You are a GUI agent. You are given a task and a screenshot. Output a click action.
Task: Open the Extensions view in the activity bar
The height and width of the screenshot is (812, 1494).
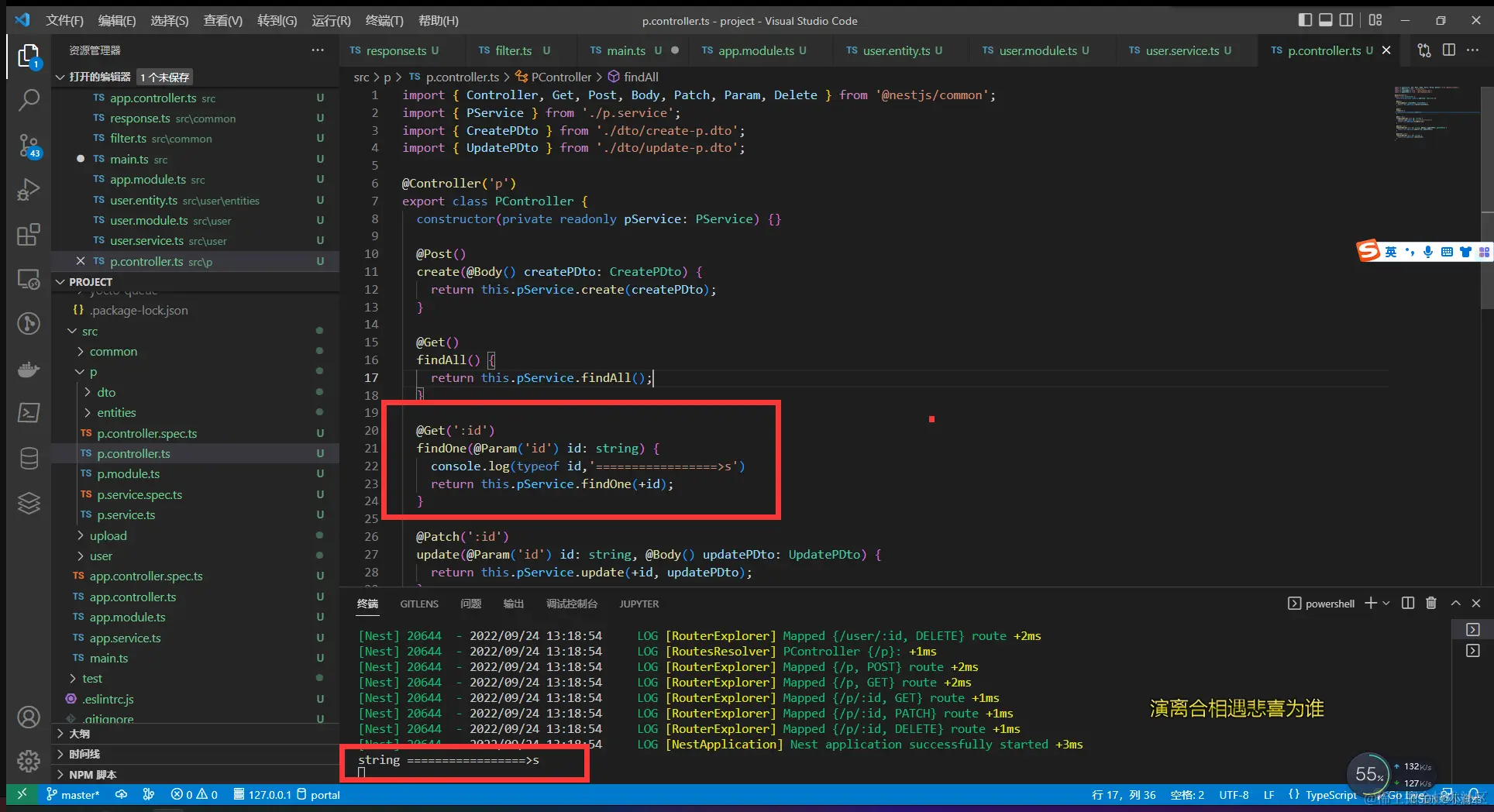click(x=29, y=234)
